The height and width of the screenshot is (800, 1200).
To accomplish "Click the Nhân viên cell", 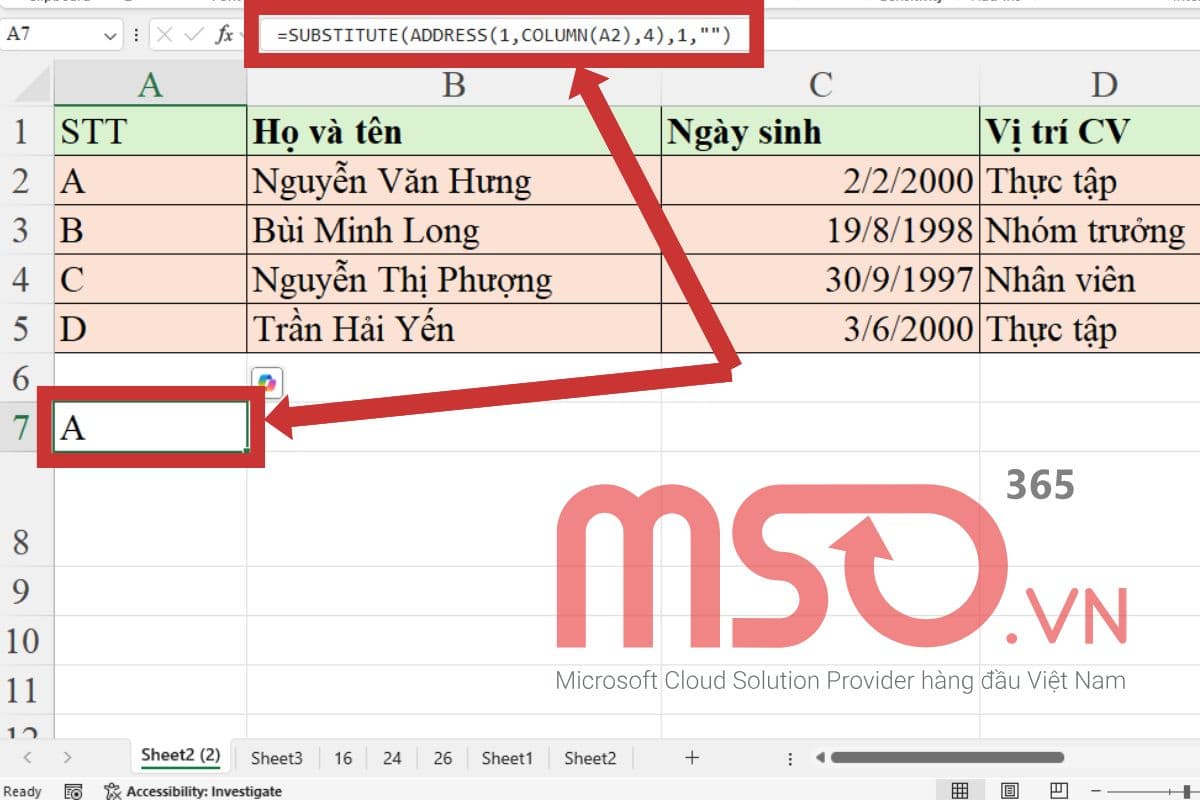I will click(1090, 279).
